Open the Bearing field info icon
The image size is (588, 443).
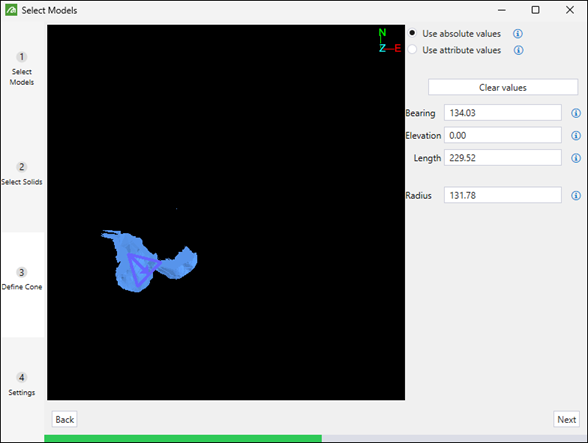point(576,113)
